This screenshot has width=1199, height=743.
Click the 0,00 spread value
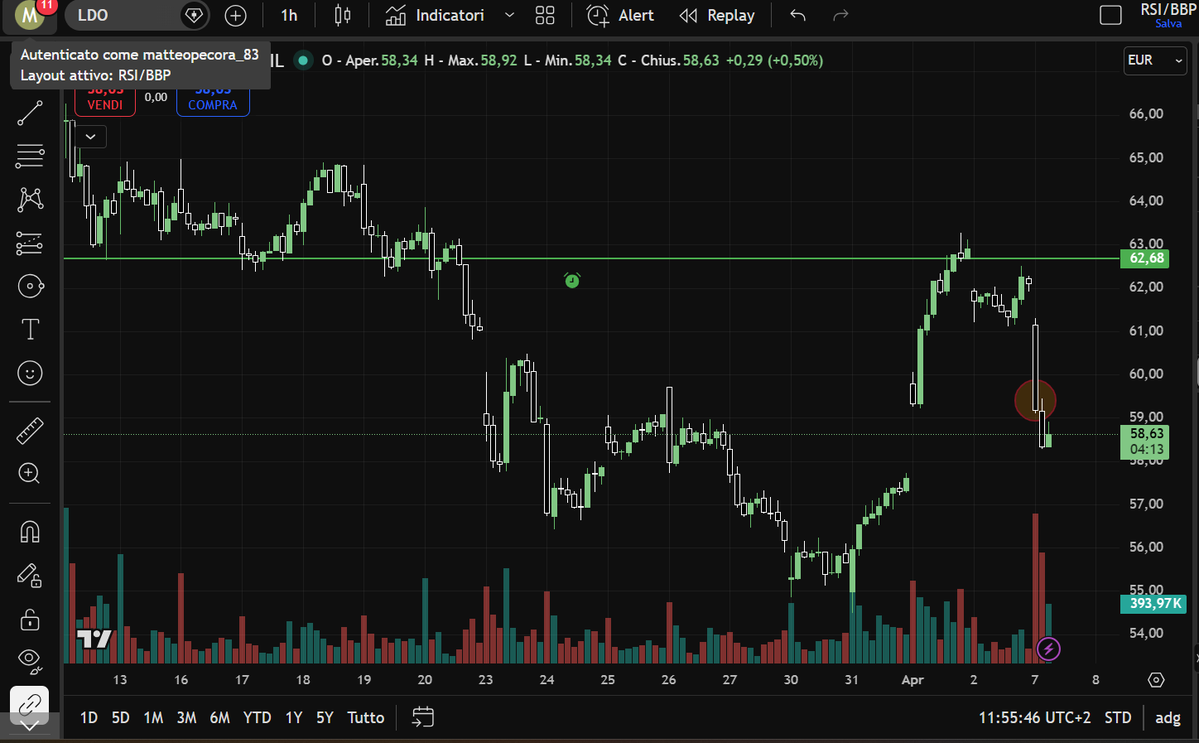point(156,97)
